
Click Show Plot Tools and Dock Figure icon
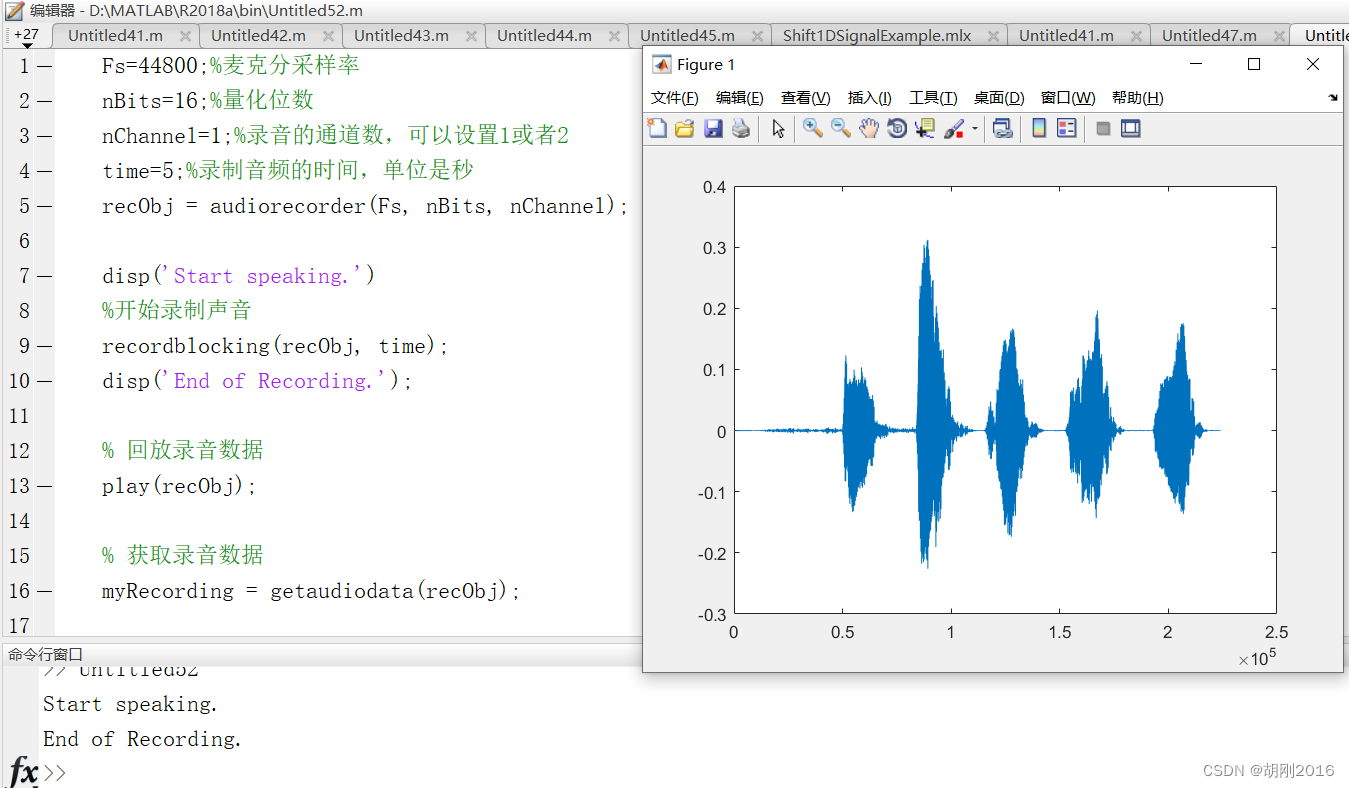pos(1131,128)
